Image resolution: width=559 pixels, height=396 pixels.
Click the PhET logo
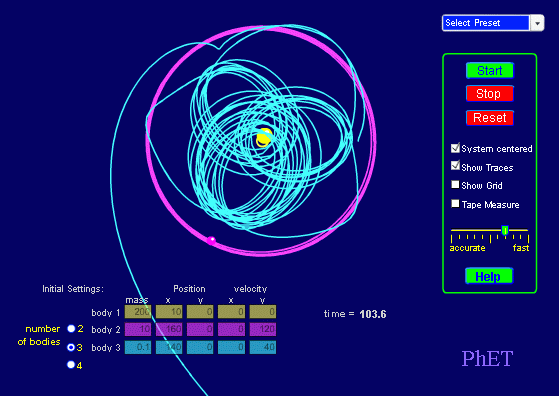[x=487, y=359]
